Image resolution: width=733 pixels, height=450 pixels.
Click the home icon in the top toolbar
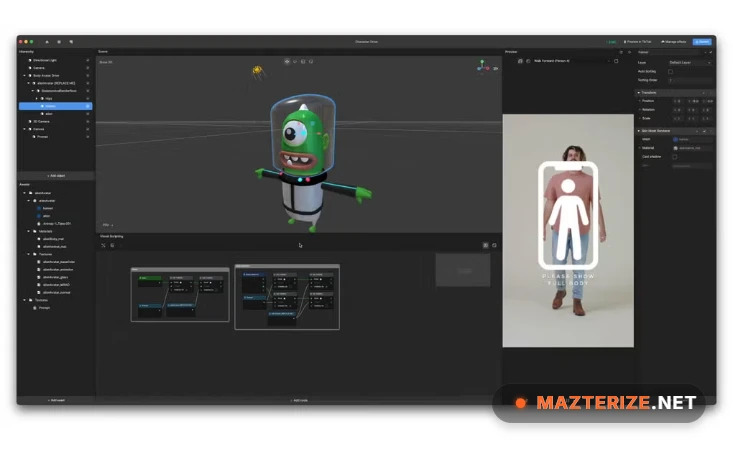click(x=45, y=42)
